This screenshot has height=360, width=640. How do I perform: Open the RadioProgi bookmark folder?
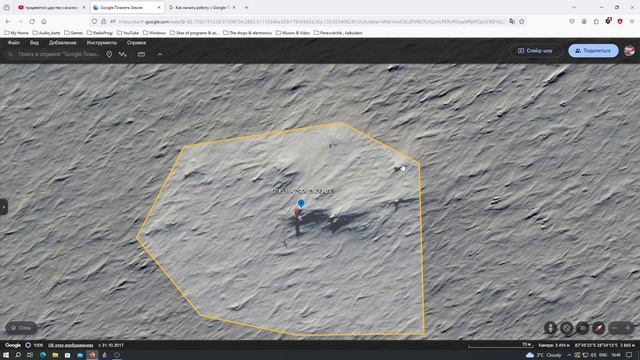click(100, 33)
